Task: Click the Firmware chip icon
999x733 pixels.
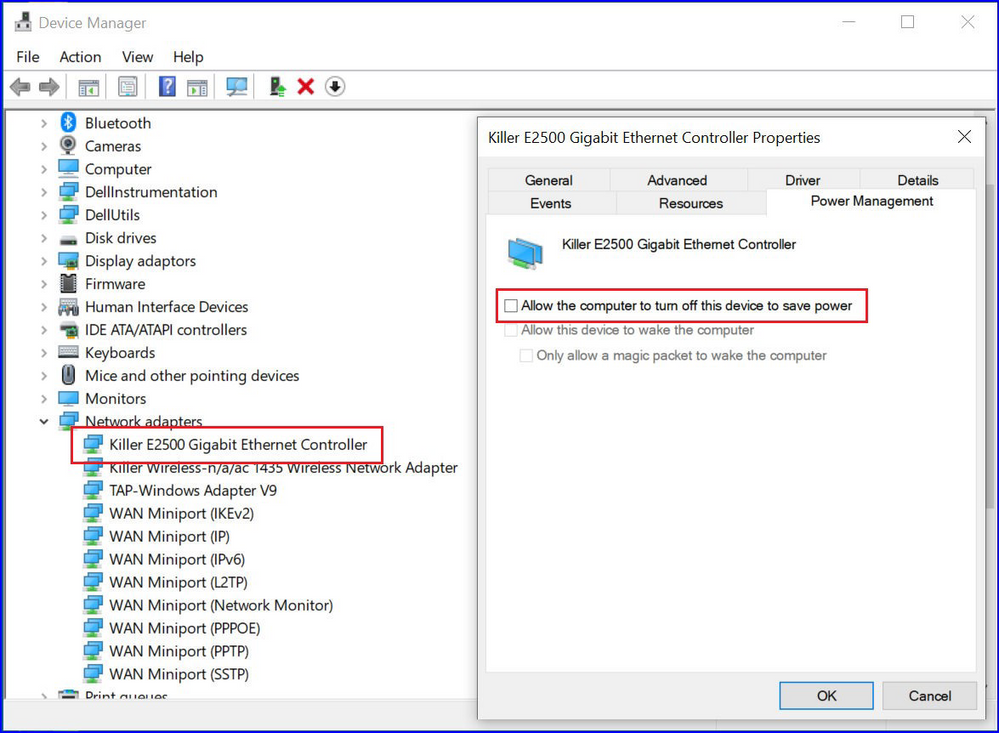Action: pyautogui.click(x=68, y=283)
